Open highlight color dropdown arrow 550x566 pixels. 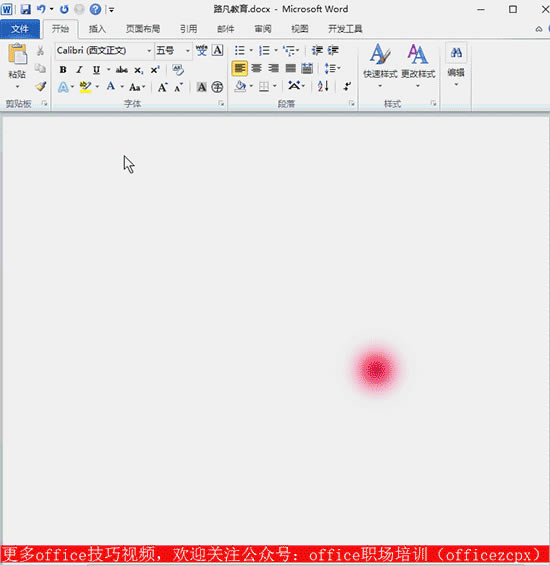pyautogui.click(x=97, y=87)
